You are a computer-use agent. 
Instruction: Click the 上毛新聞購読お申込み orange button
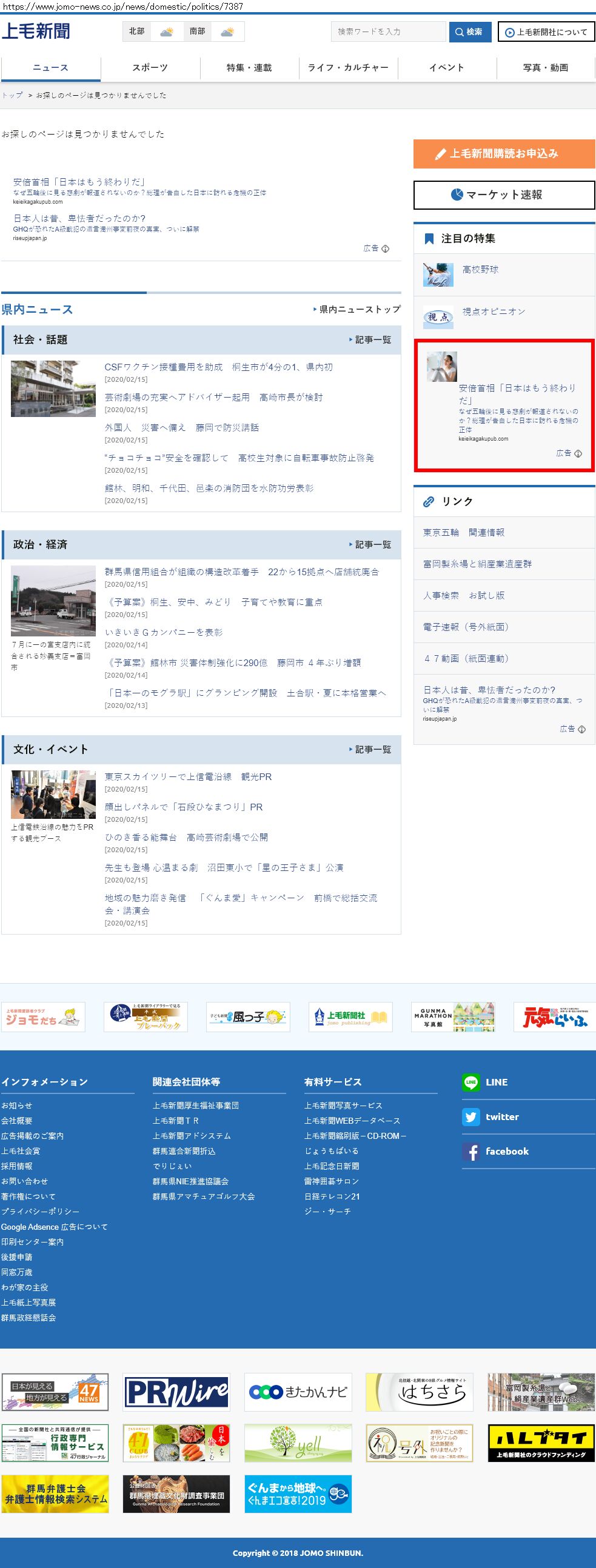(x=503, y=153)
